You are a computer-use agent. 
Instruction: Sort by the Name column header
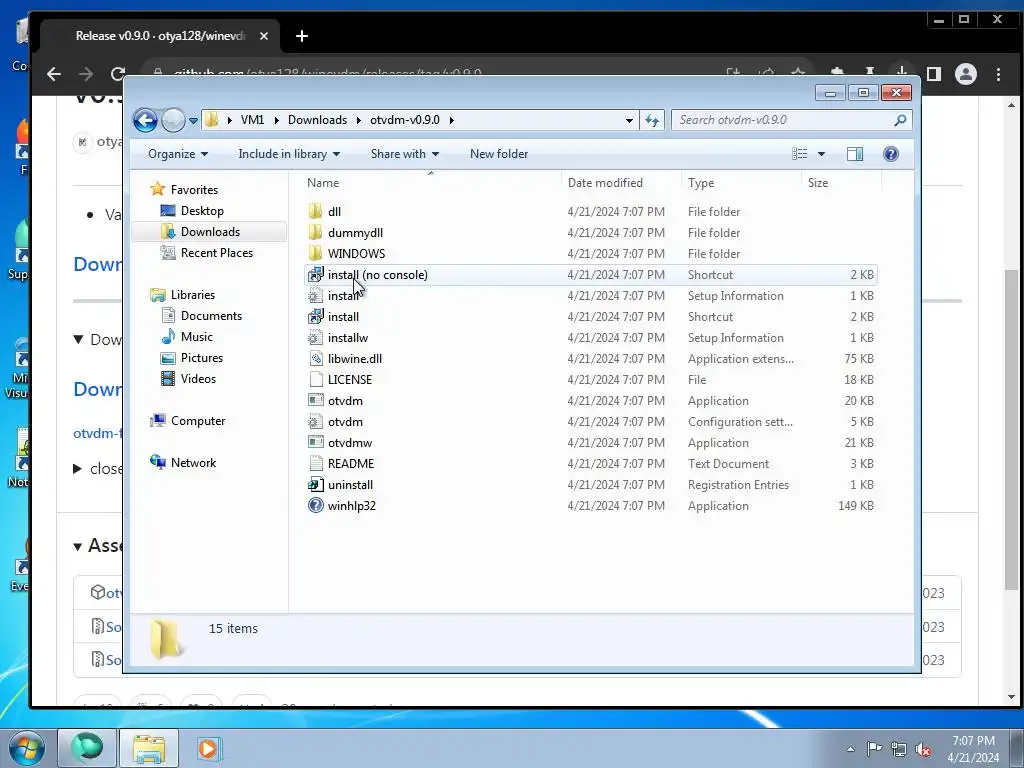[x=431, y=183]
